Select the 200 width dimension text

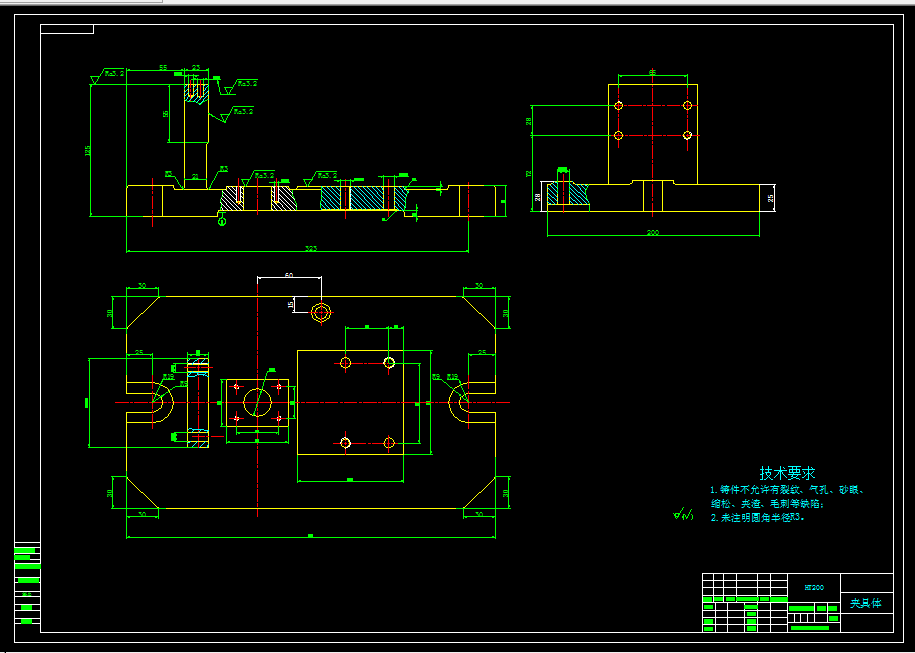point(652,232)
